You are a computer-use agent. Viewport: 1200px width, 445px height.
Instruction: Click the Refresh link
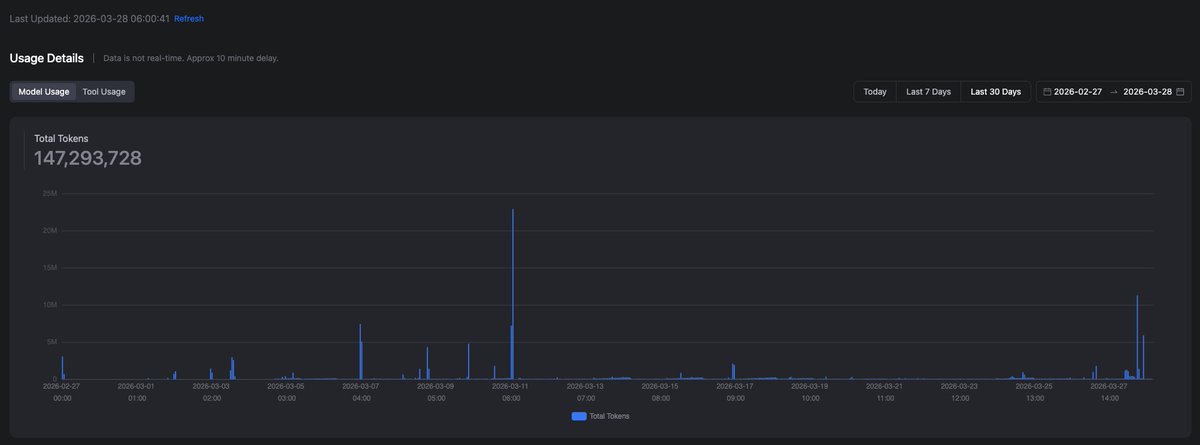(x=189, y=18)
